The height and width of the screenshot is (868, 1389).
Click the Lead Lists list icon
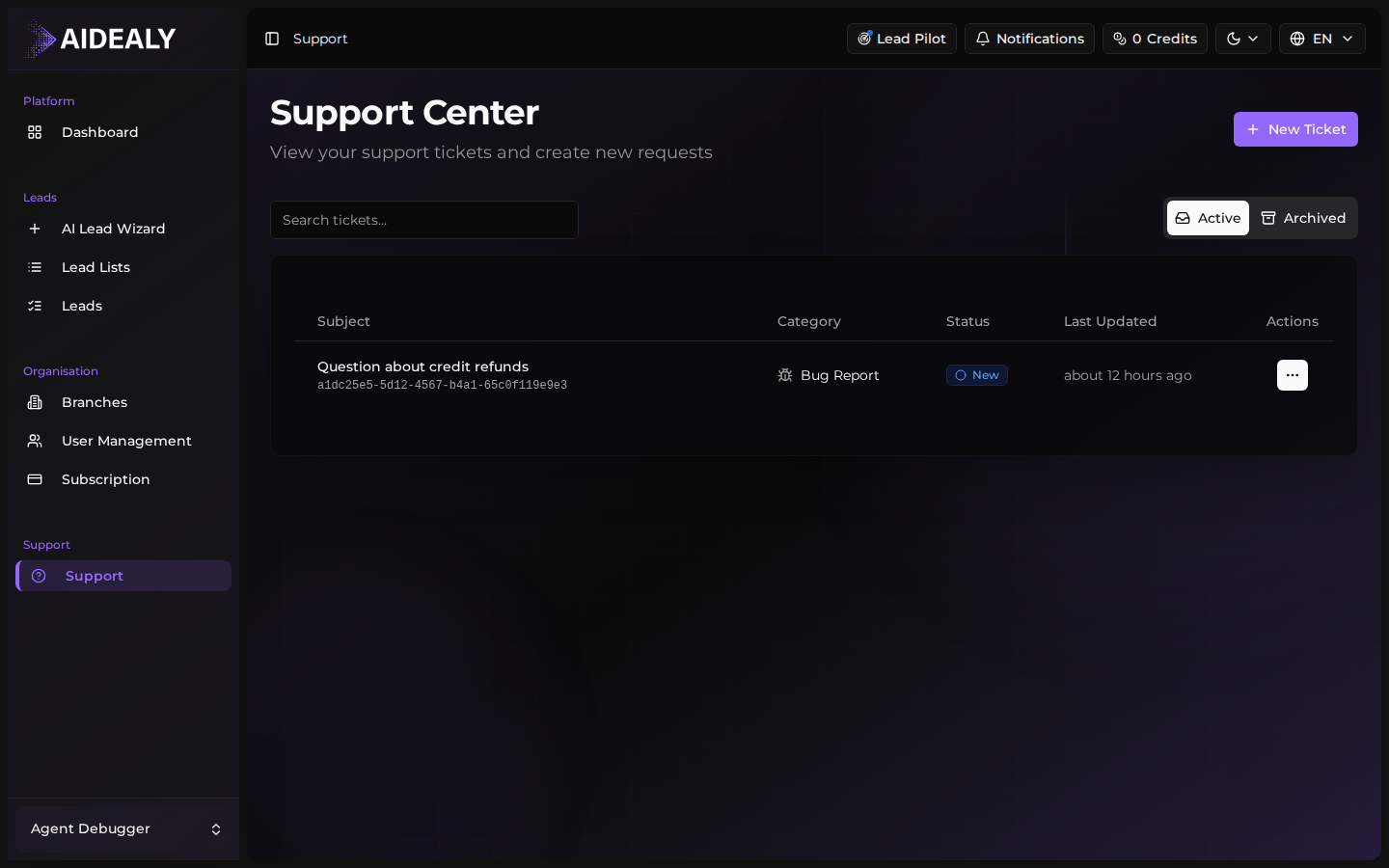point(35,267)
